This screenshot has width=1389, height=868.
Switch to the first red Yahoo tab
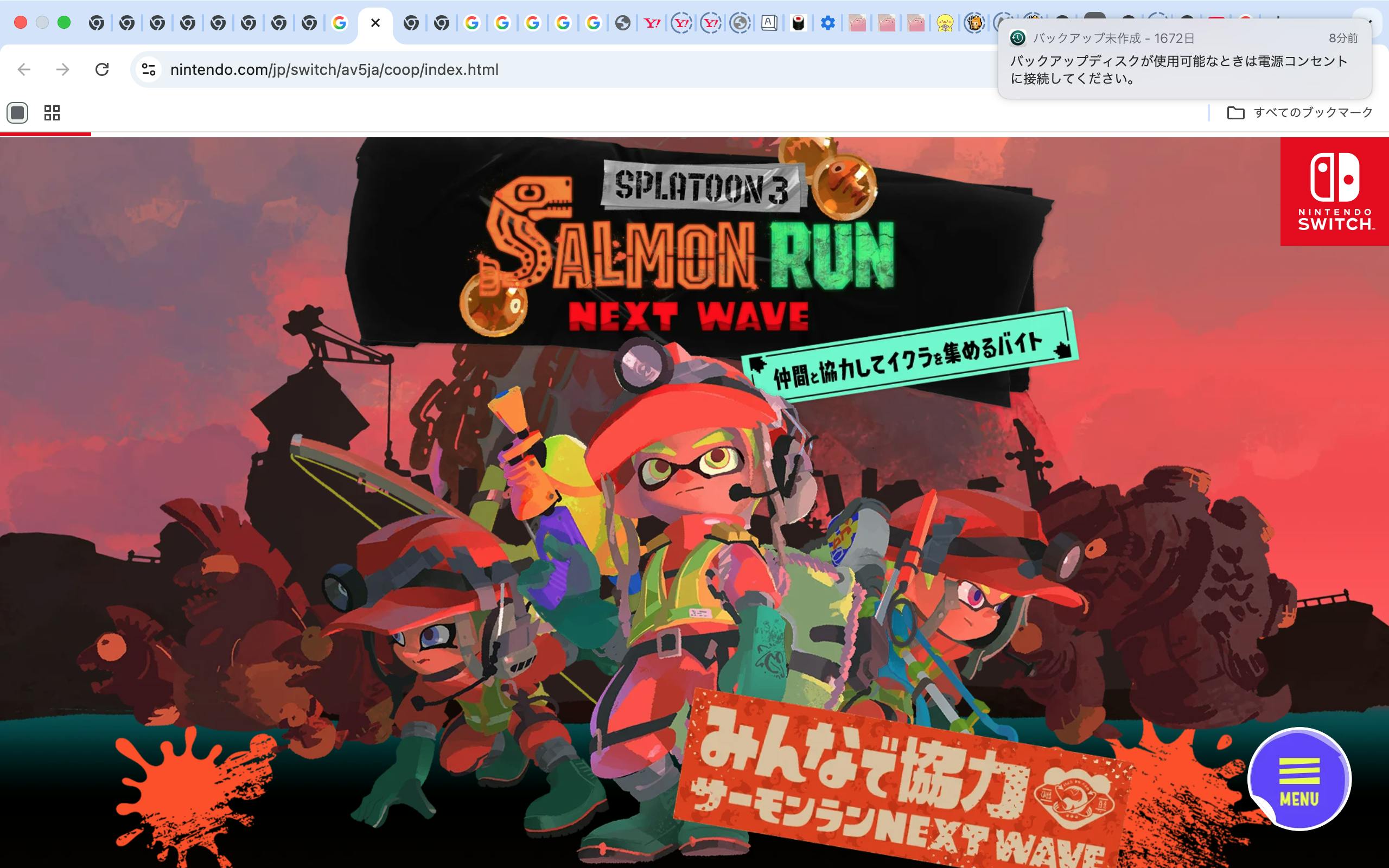point(652,23)
